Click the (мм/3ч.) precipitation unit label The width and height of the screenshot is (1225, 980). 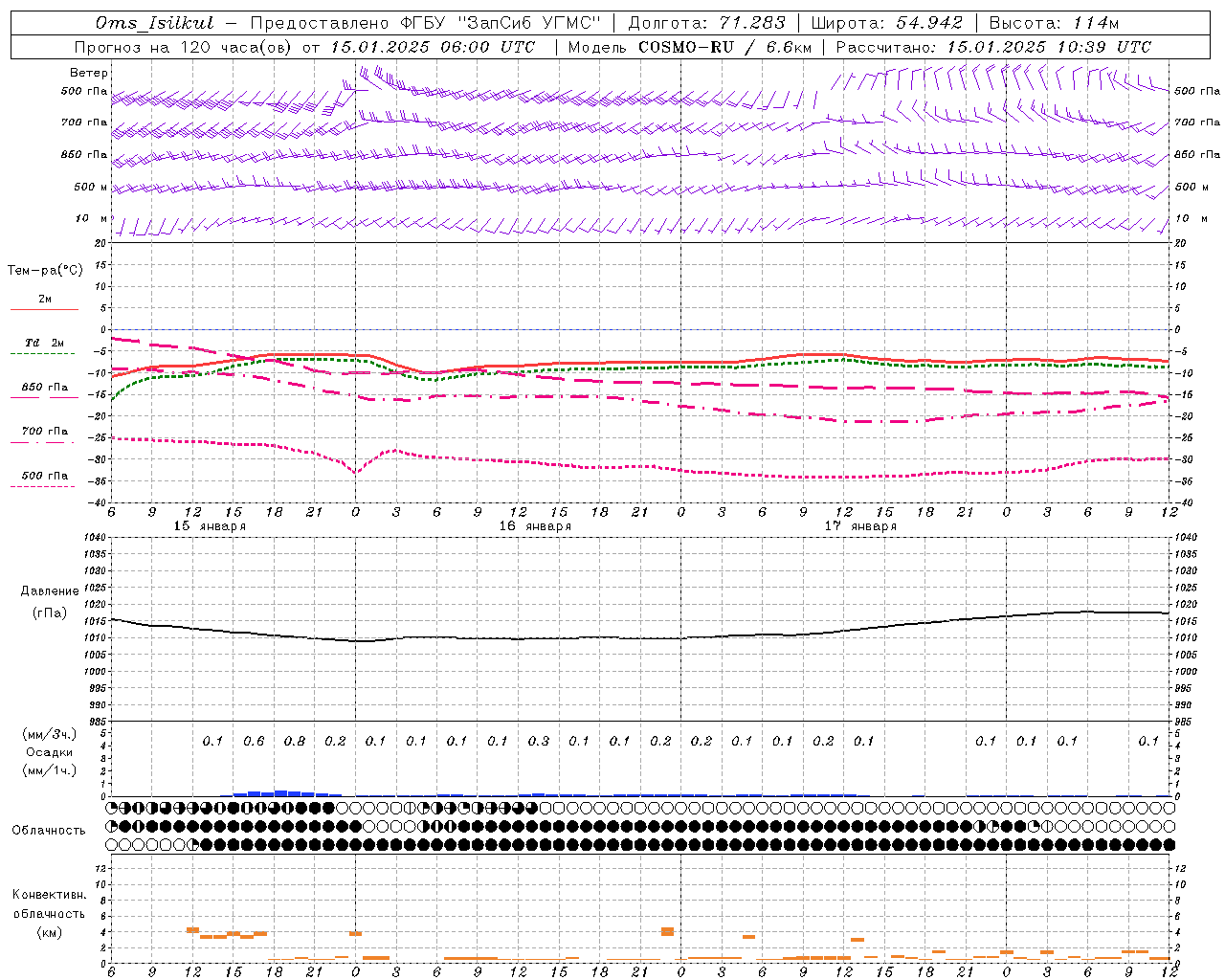click(x=50, y=734)
